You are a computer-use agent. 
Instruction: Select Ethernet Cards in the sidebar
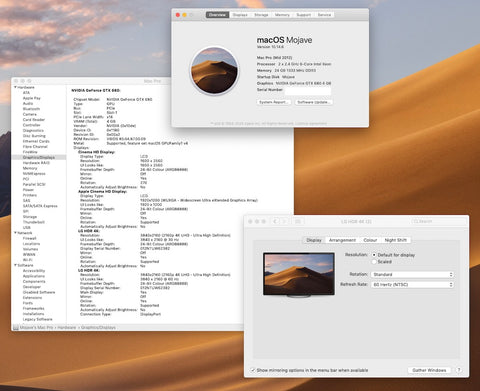[x=36, y=141]
